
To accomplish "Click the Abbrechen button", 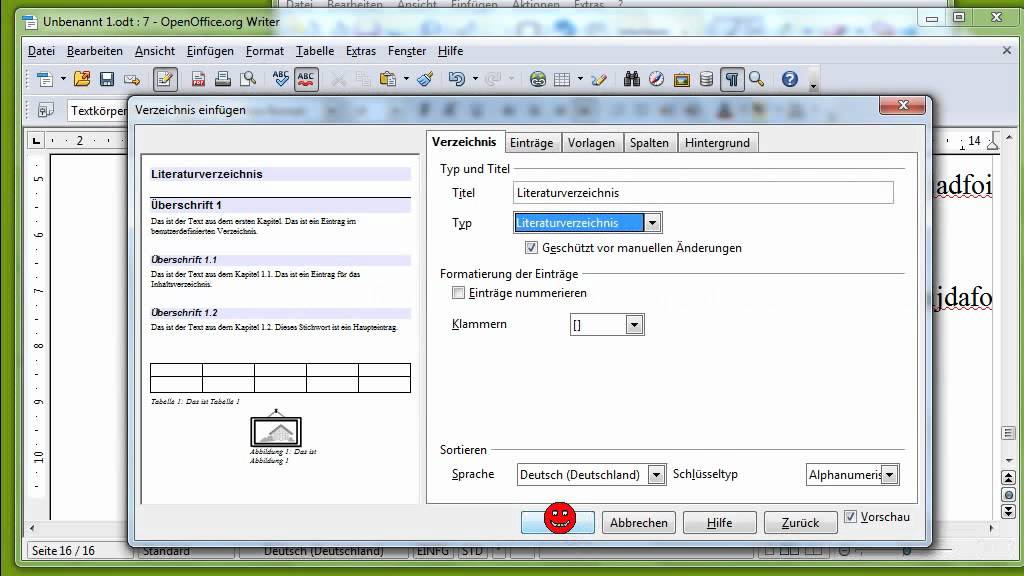I will pos(639,522).
